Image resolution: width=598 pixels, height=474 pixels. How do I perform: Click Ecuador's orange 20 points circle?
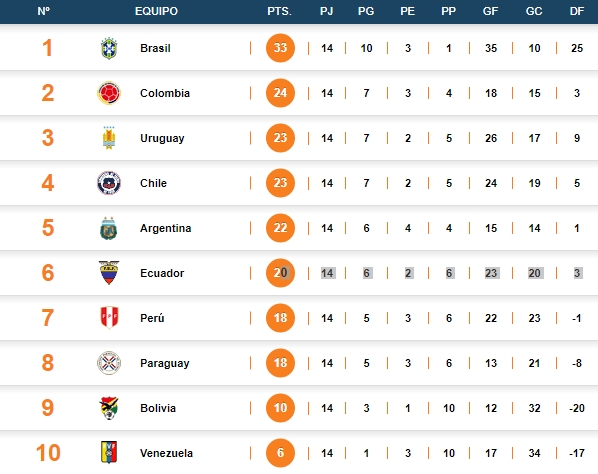coord(280,273)
